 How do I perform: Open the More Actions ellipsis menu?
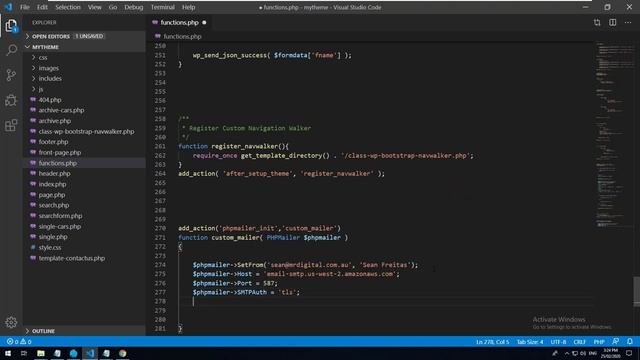tap(628, 22)
